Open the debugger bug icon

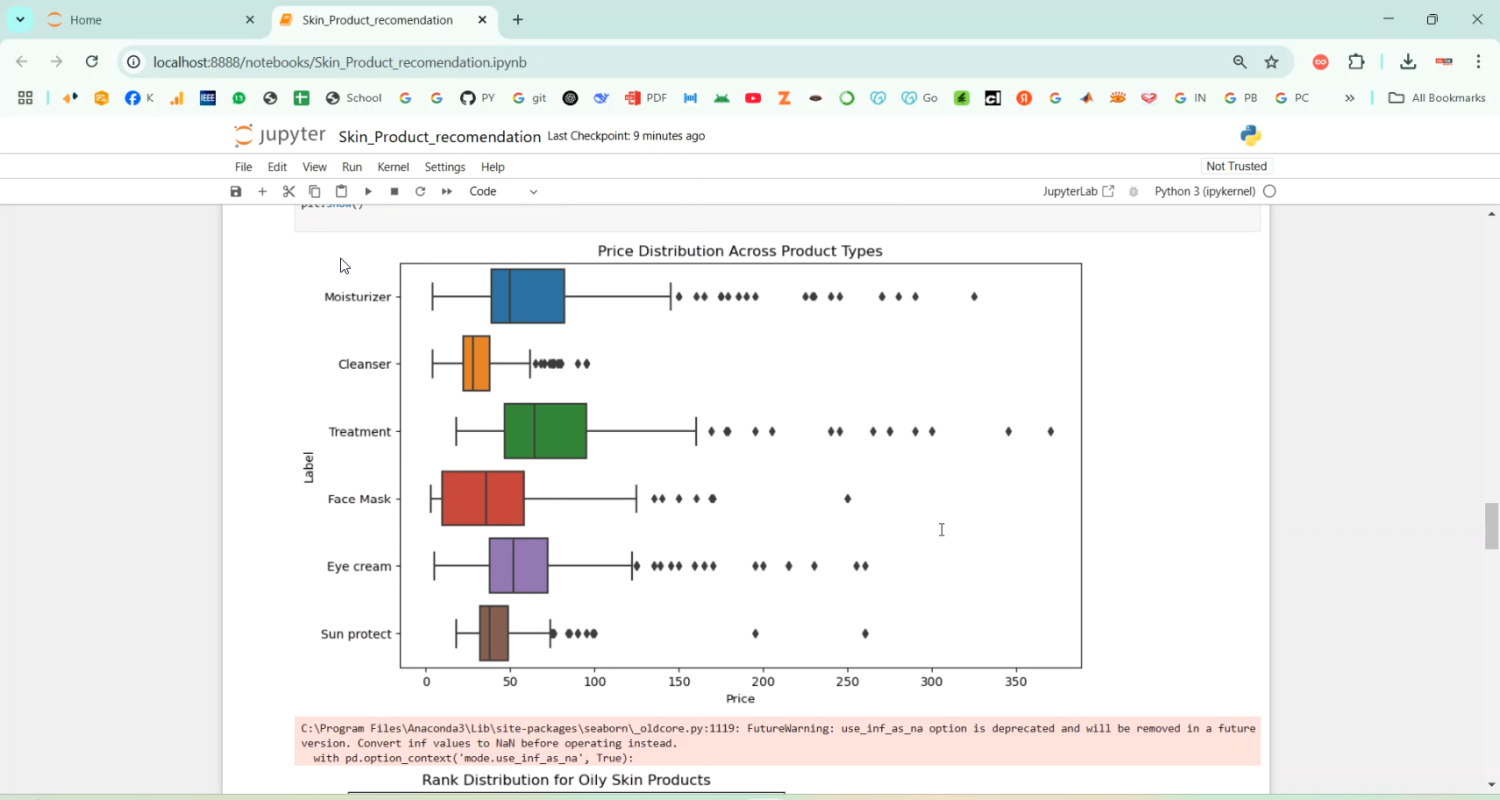coord(1132,191)
